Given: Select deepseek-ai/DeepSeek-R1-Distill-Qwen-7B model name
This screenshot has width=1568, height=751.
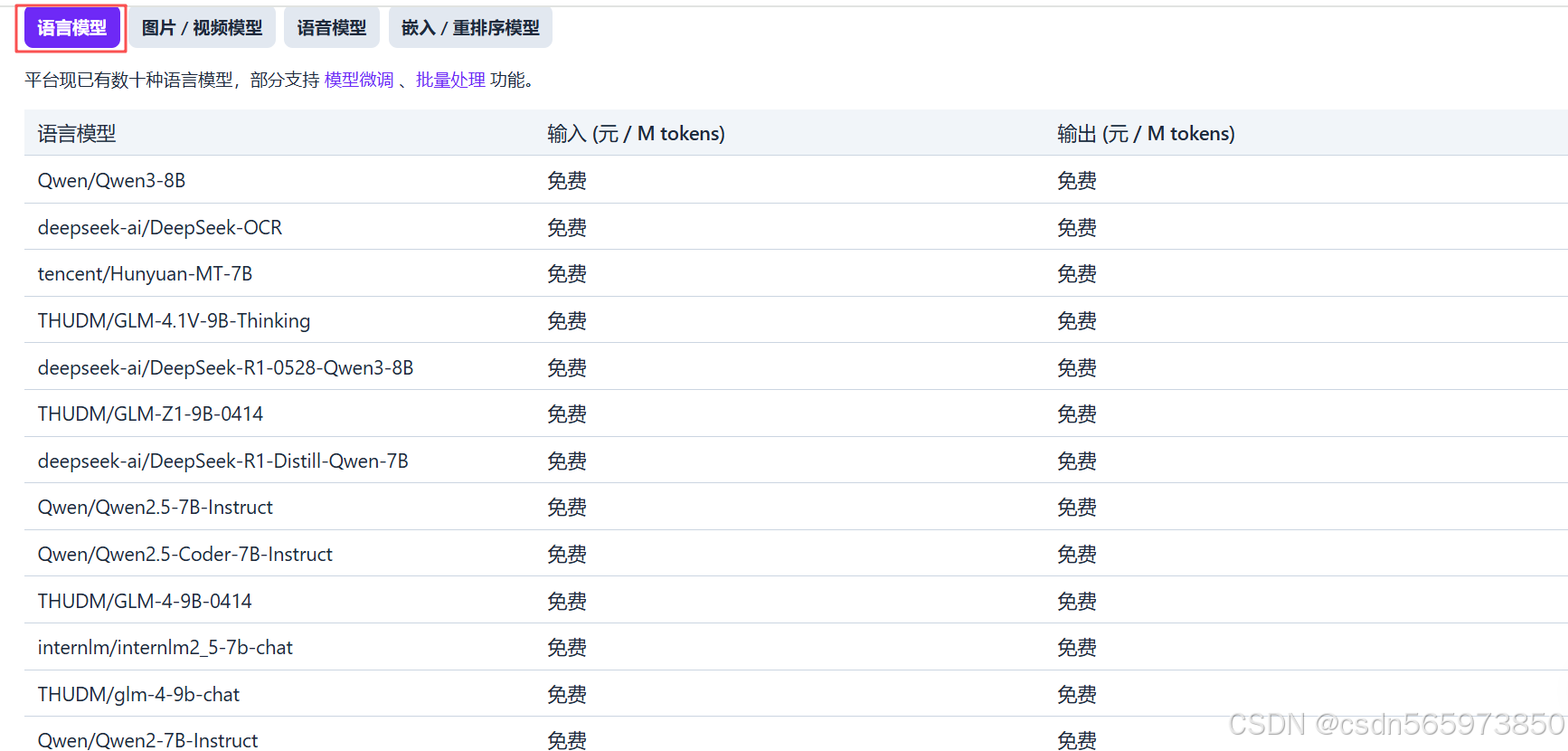Looking at the screenshot, I should click(222, 461).
